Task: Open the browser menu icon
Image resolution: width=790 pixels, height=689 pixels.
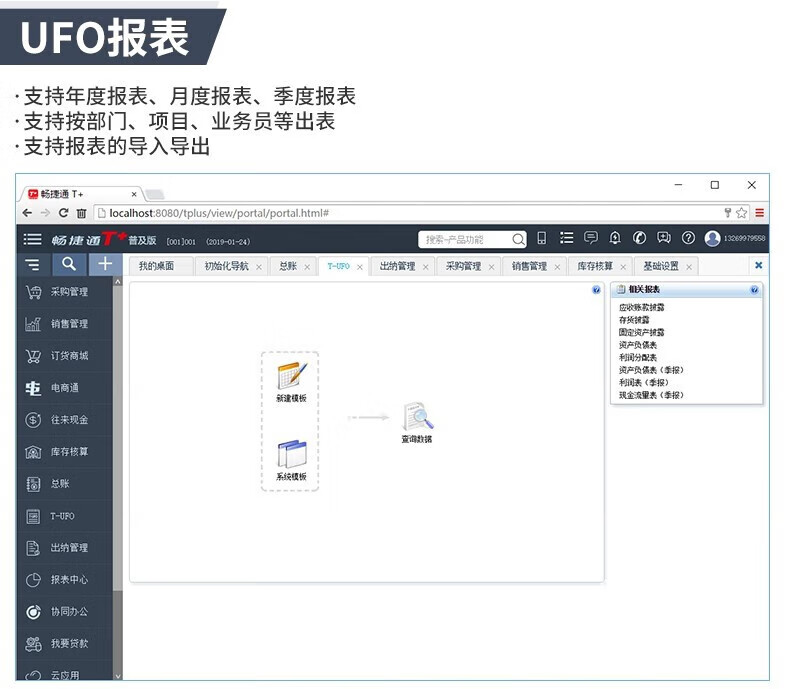Action: [x=759, y=213]
